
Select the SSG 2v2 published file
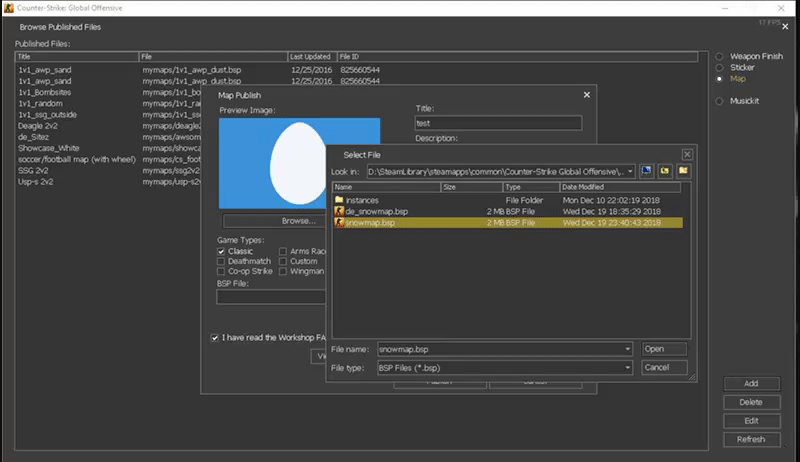point(33,171)
